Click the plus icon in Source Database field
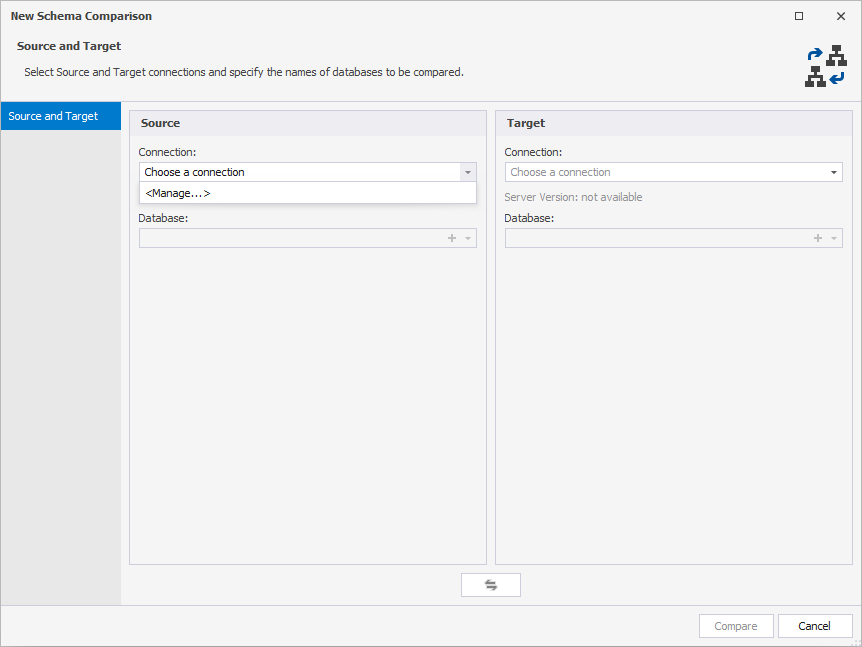Viewport: 862px width, 647px height. (x=452, y=238)
